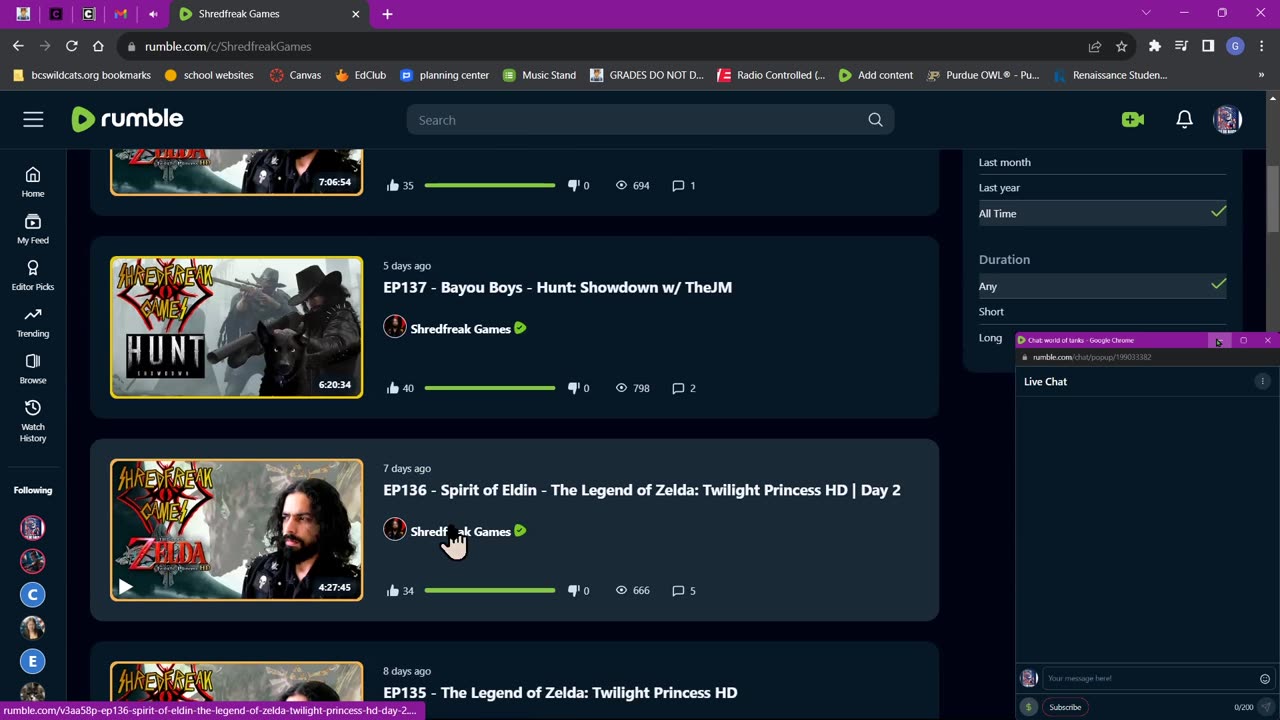Select Any duration filter

point(1102,286)
